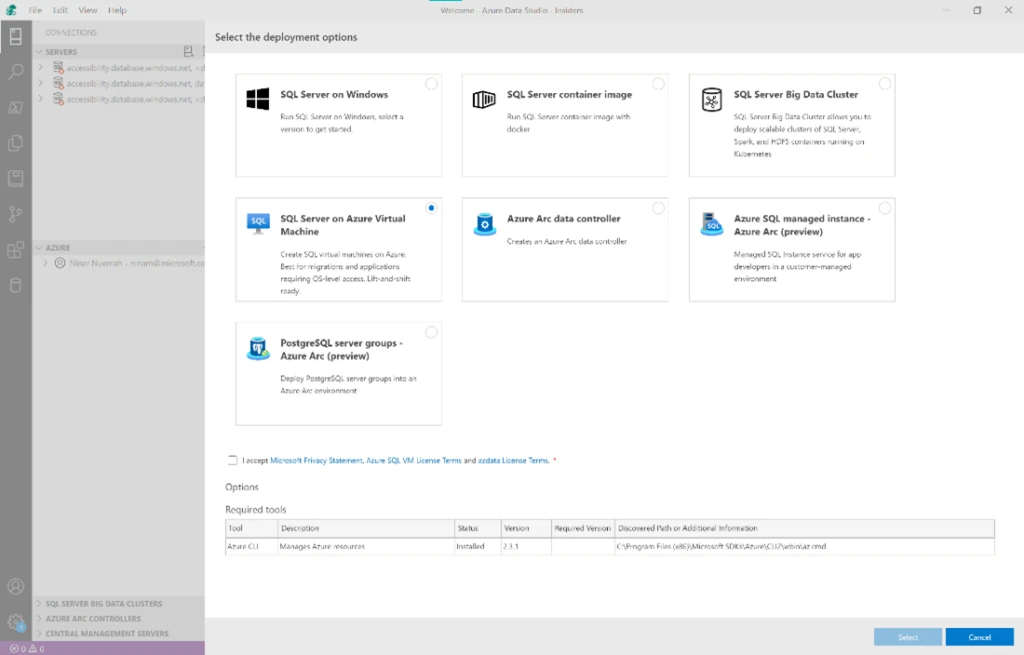Open the Extensions view icon
The image size is (1024, 655).
pos(15,250)
